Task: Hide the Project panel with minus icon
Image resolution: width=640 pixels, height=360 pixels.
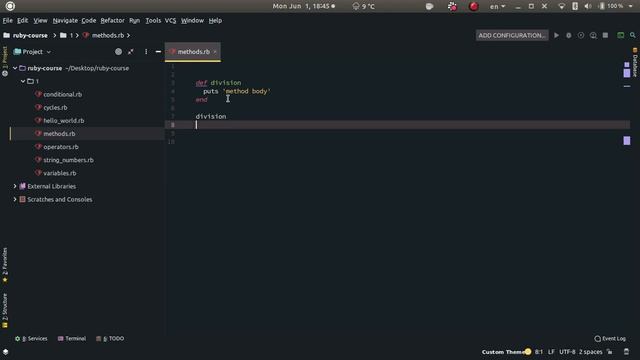Action: pos(158,52)
